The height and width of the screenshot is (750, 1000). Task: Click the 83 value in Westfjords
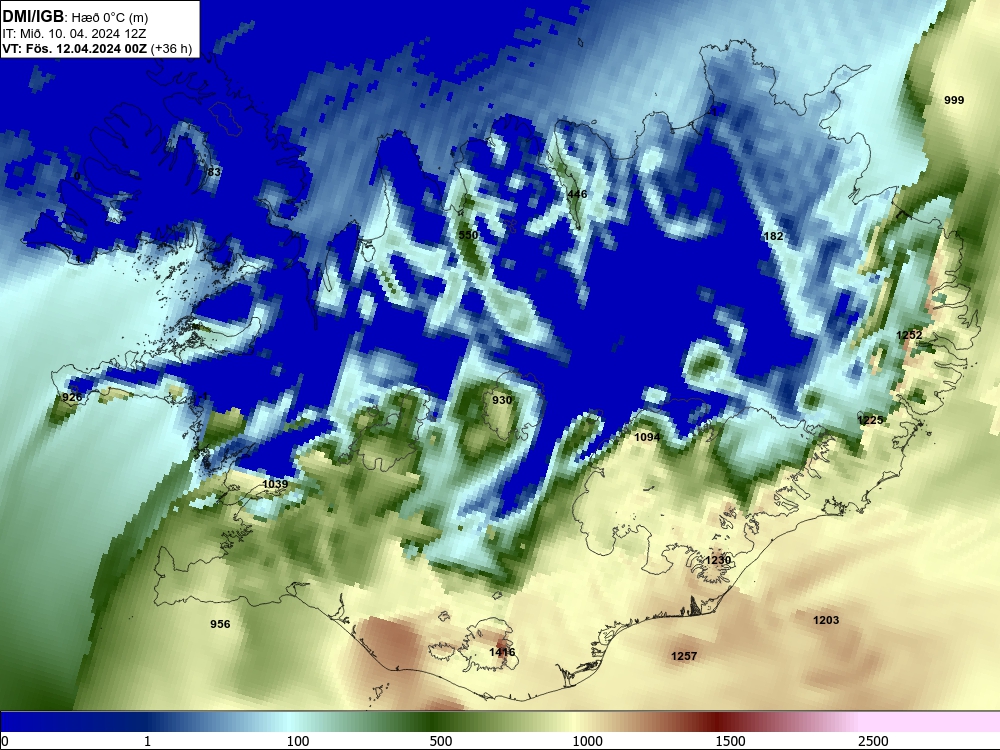pos(214,172)
